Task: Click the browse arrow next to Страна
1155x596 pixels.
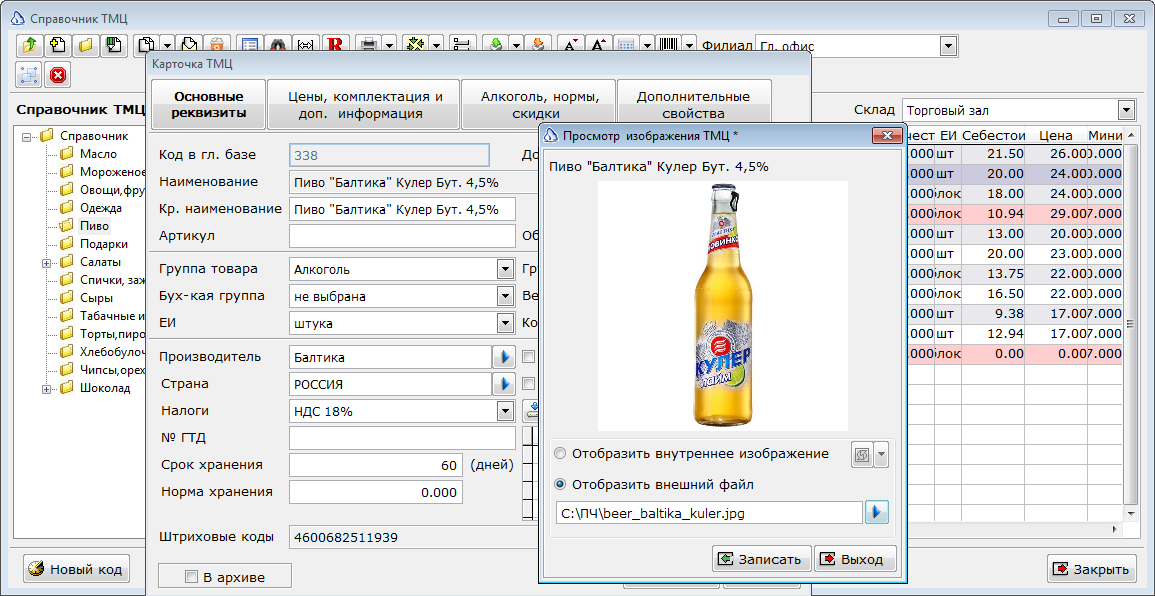Action: click(503, 384)
